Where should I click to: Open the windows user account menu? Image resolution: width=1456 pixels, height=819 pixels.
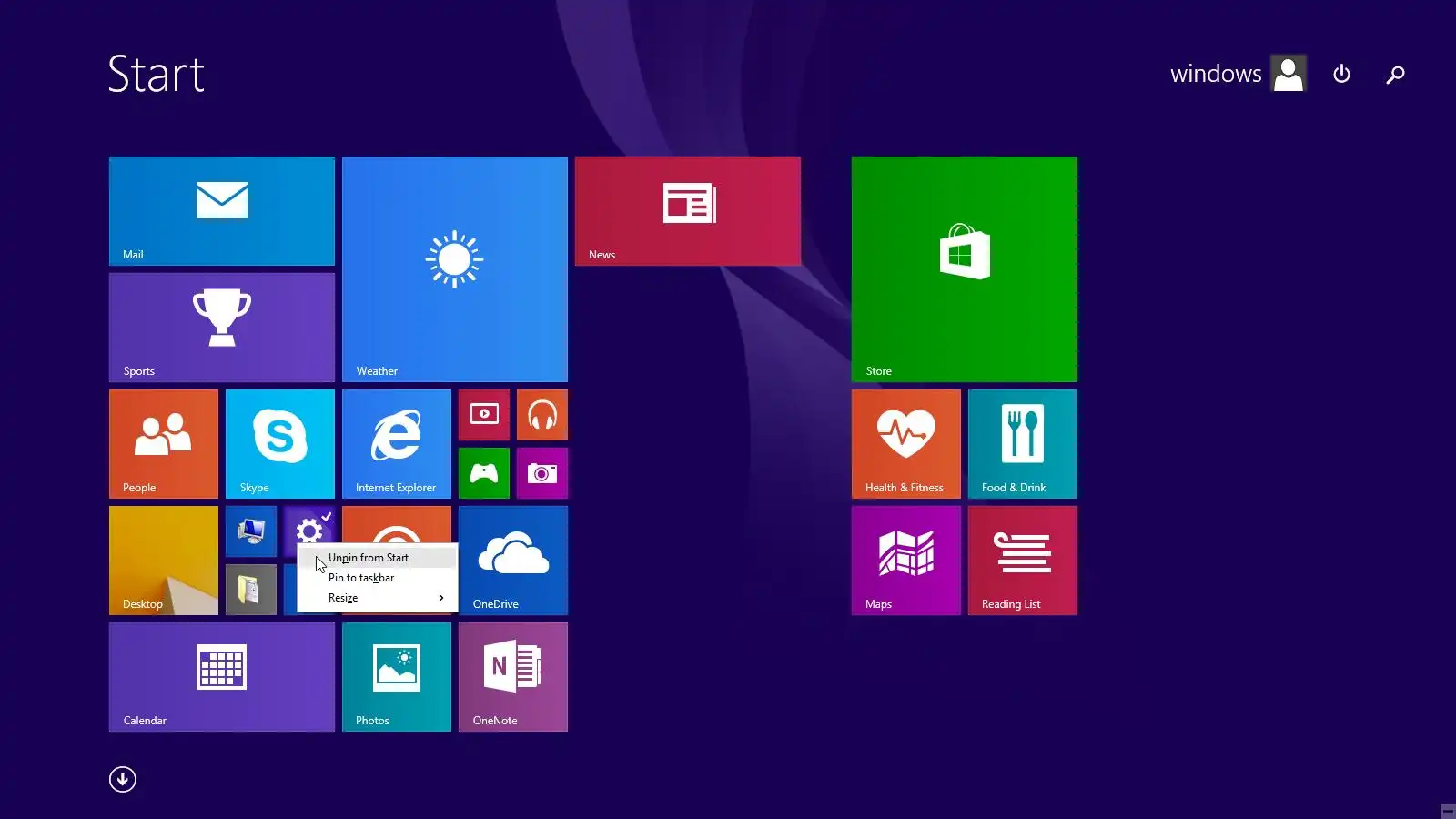pyautogui.click(x=1238, y=74)
